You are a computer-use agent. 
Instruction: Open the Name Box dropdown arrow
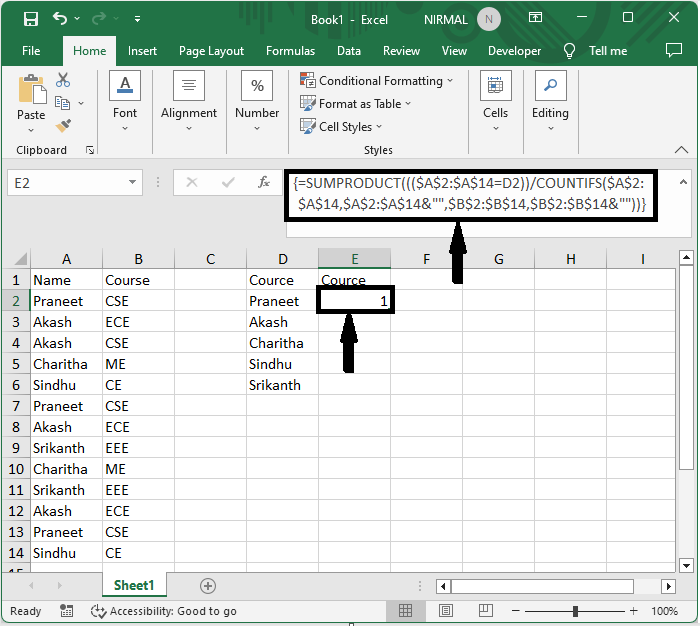[x=132, y=182]
